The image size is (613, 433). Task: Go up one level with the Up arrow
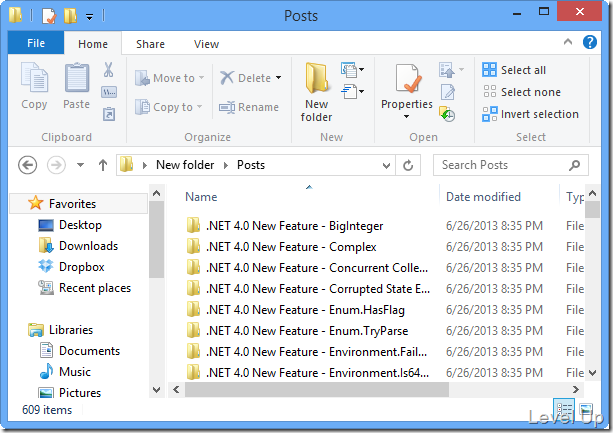(x=103, y=165)
